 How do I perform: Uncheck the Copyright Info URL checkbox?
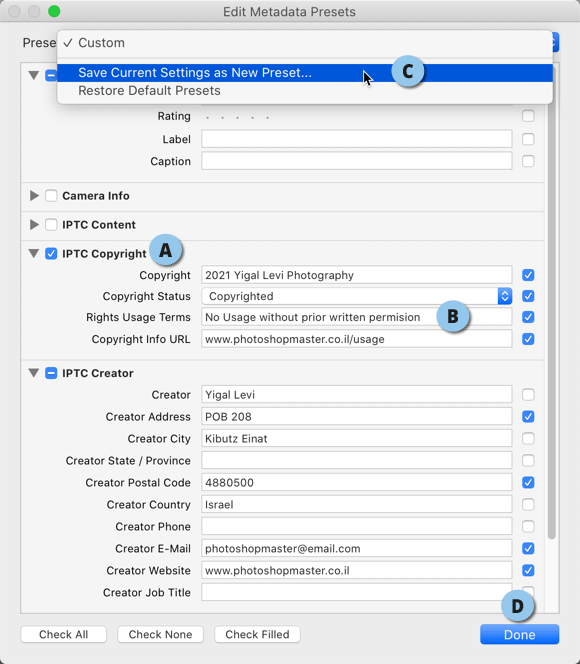[x=528, y=339]
